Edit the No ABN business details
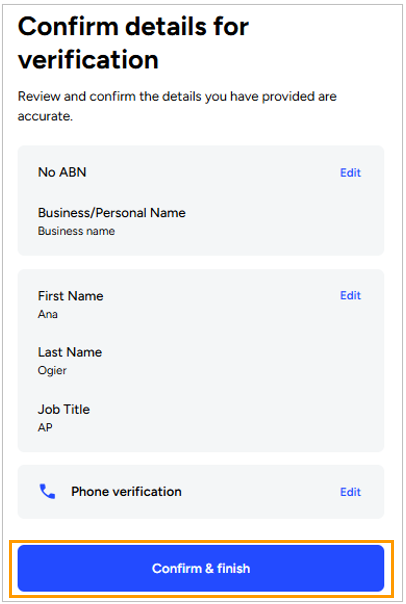This screenshot has height=604, width=406. (x=350, y=173)
